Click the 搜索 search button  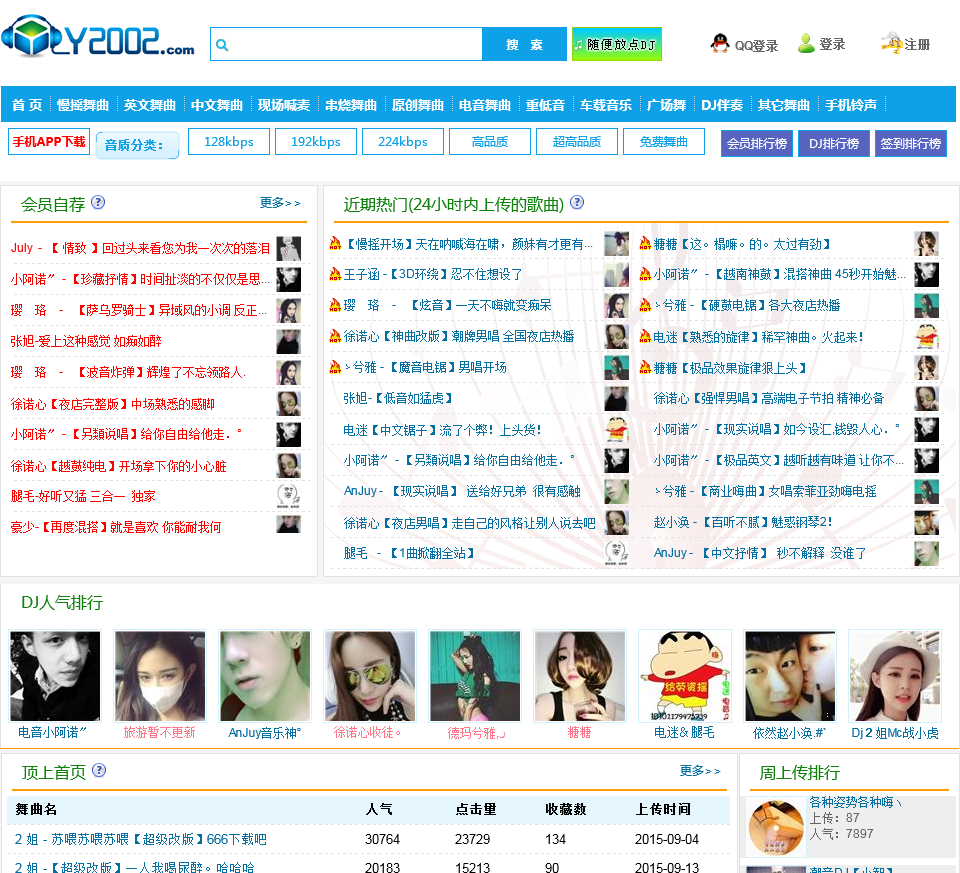[x=525, y=44]
